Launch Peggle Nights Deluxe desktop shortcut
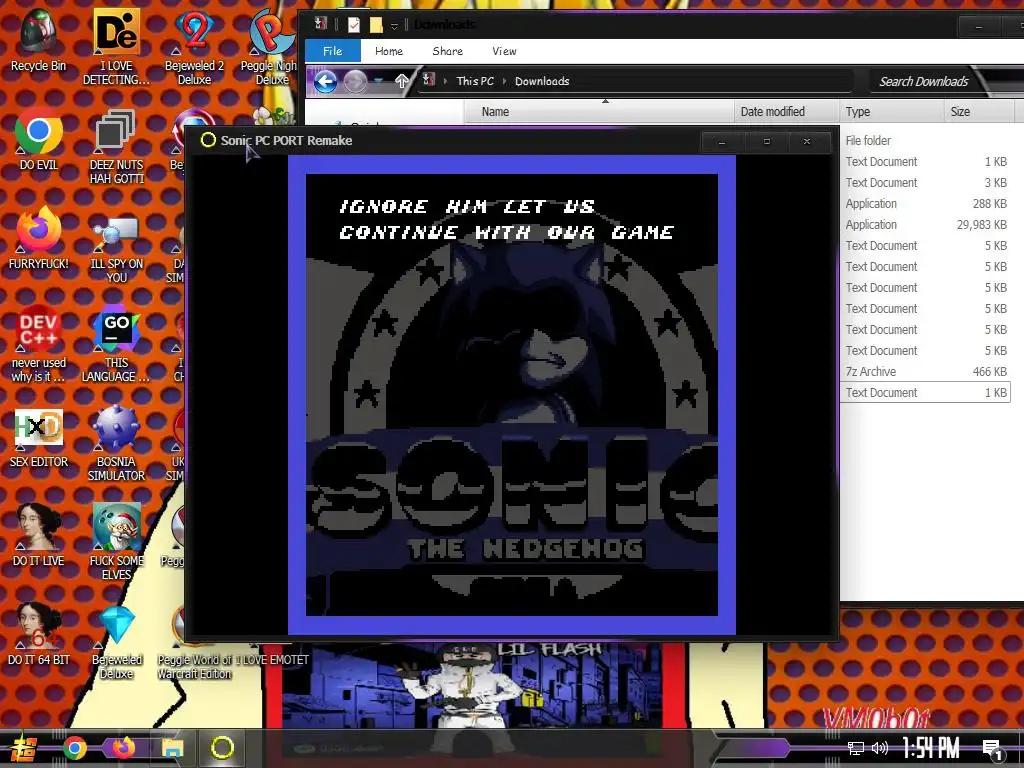 pos(270,46)
